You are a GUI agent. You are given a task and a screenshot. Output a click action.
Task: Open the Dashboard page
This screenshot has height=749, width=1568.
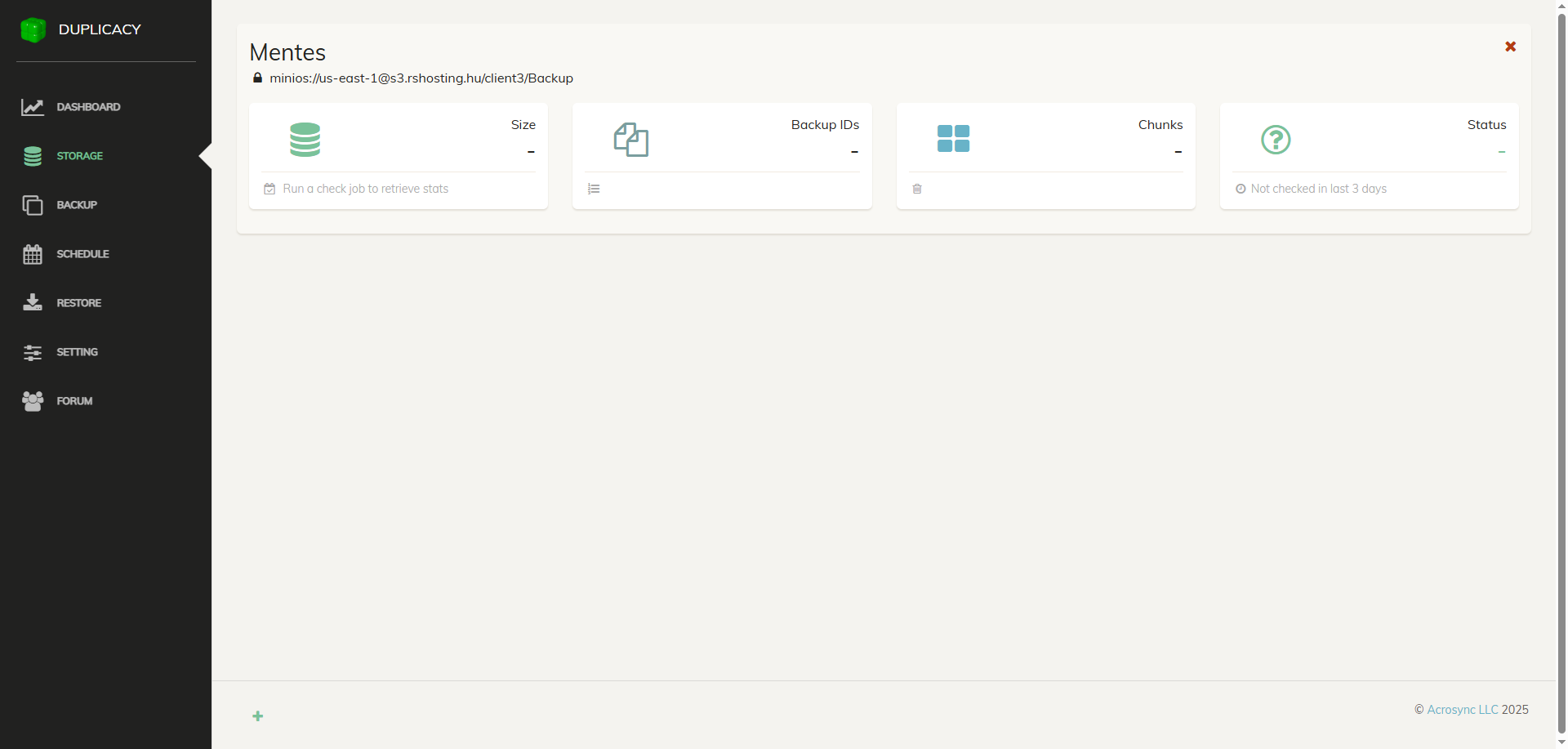[x=88, y=107]
